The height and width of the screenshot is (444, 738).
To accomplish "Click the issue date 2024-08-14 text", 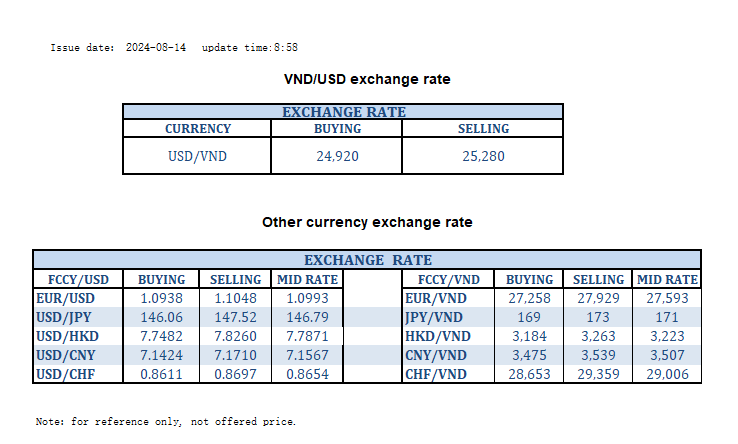I will pos(156,47).
